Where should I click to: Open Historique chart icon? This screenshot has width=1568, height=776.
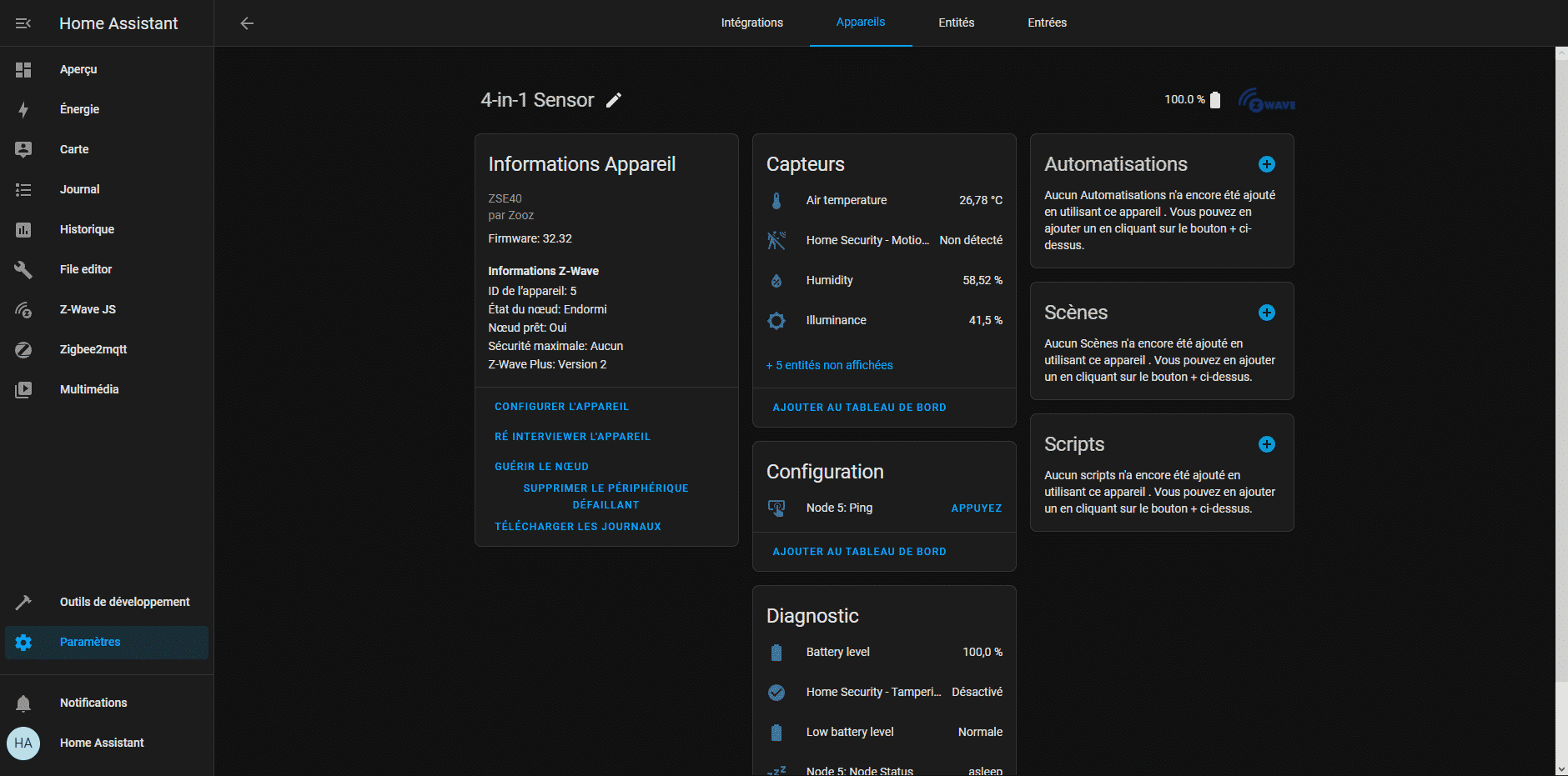pos(23,230)
